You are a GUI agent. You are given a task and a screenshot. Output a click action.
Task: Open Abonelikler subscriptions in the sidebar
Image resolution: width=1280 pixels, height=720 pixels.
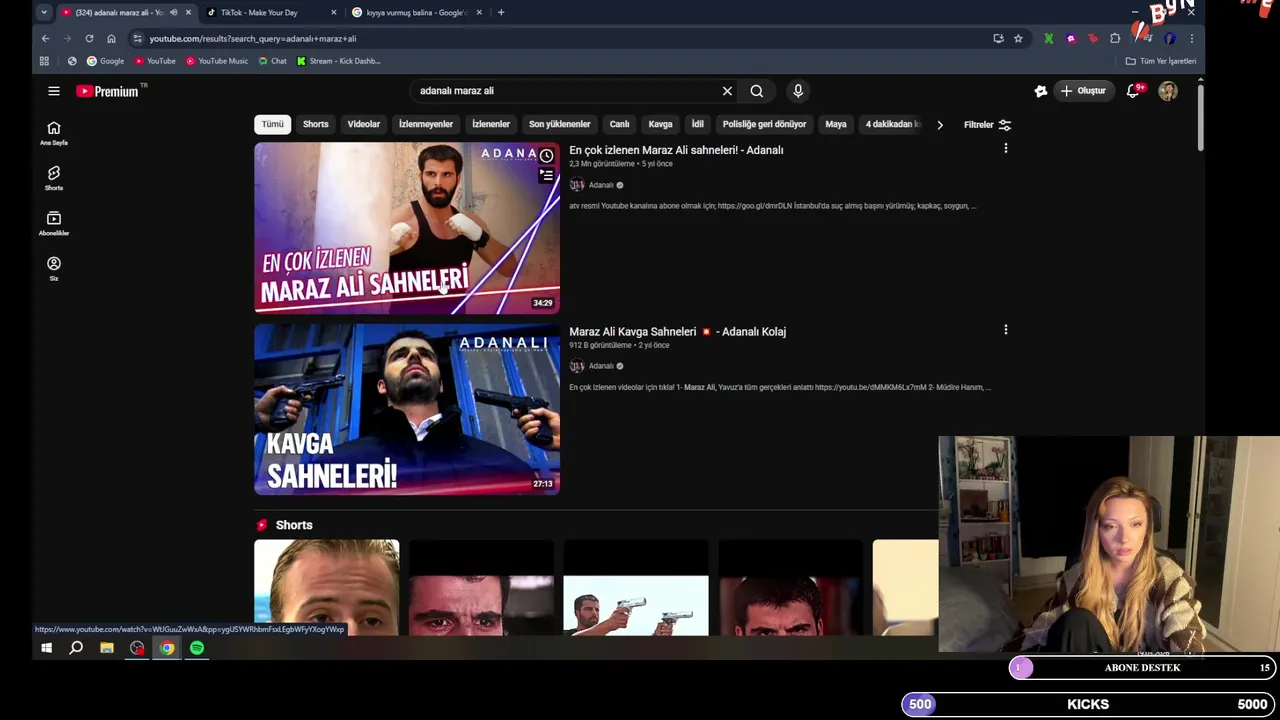coord(54,223)
